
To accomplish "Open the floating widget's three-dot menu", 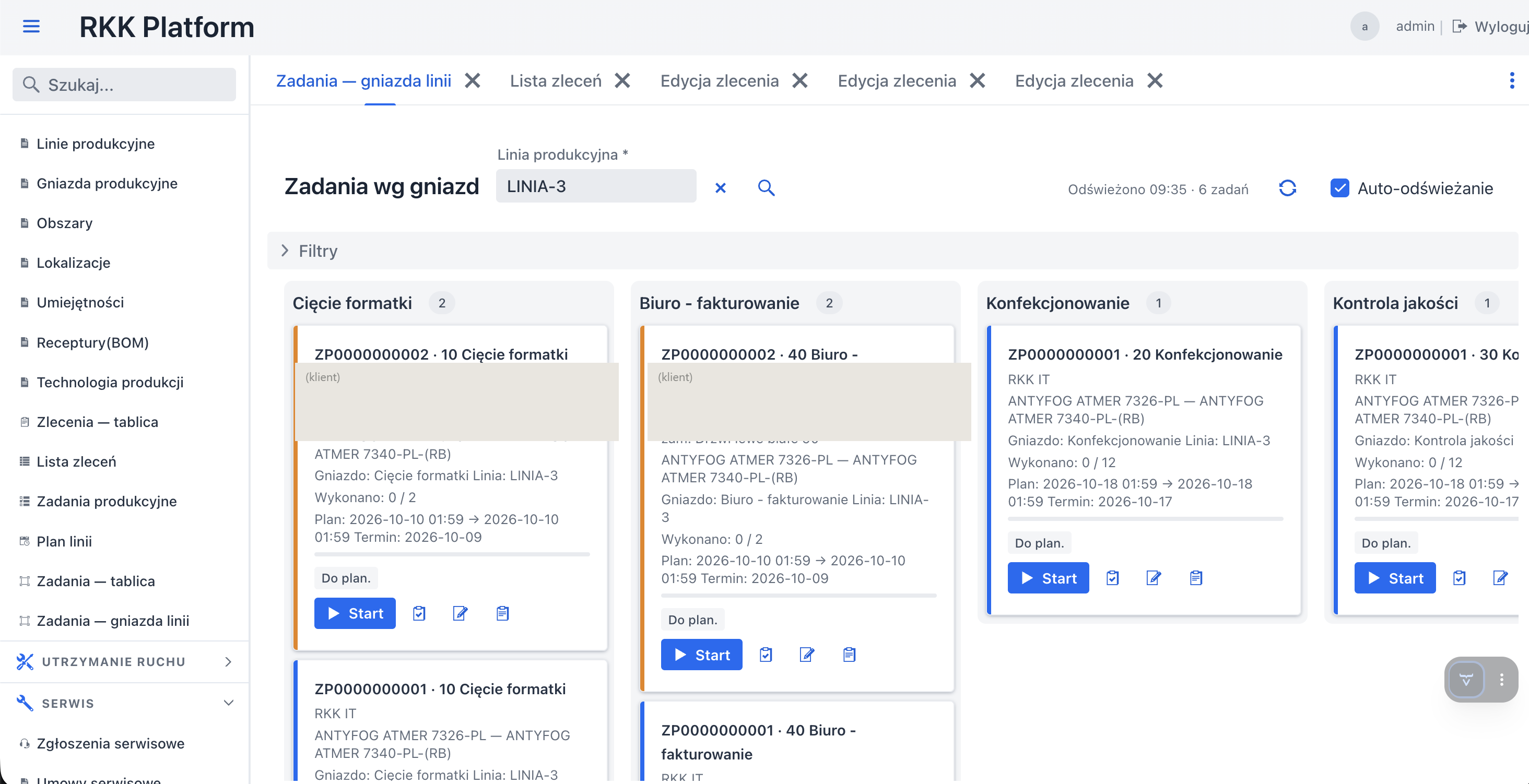I will [1501, 680].
